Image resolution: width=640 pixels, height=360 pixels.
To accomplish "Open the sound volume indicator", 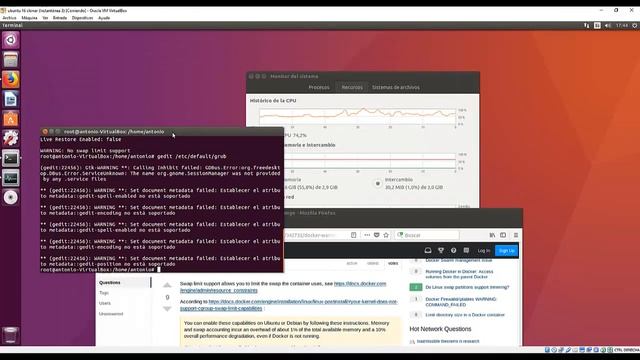I will [608, 25].
